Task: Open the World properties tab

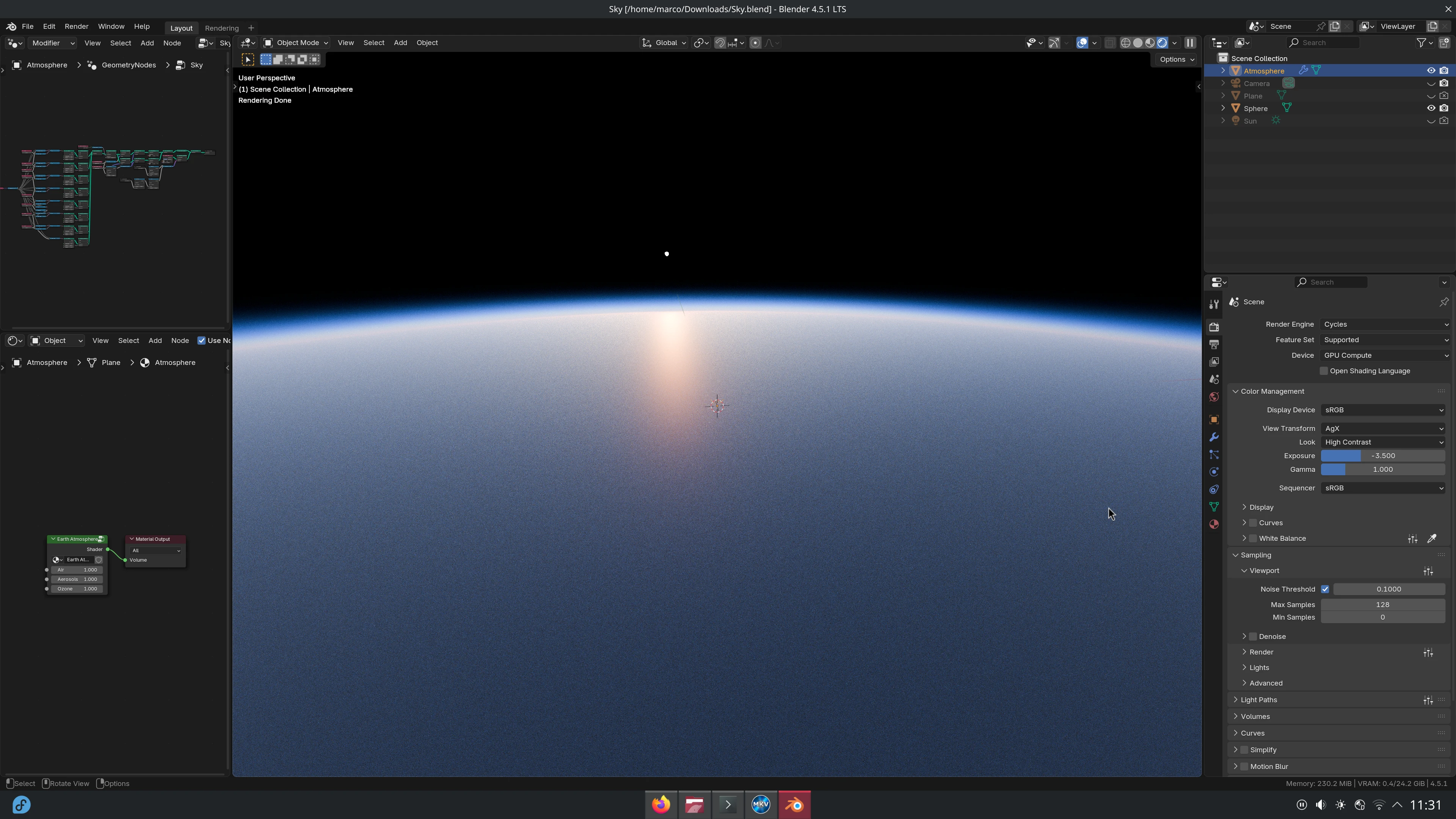Action: point(1213,397)
